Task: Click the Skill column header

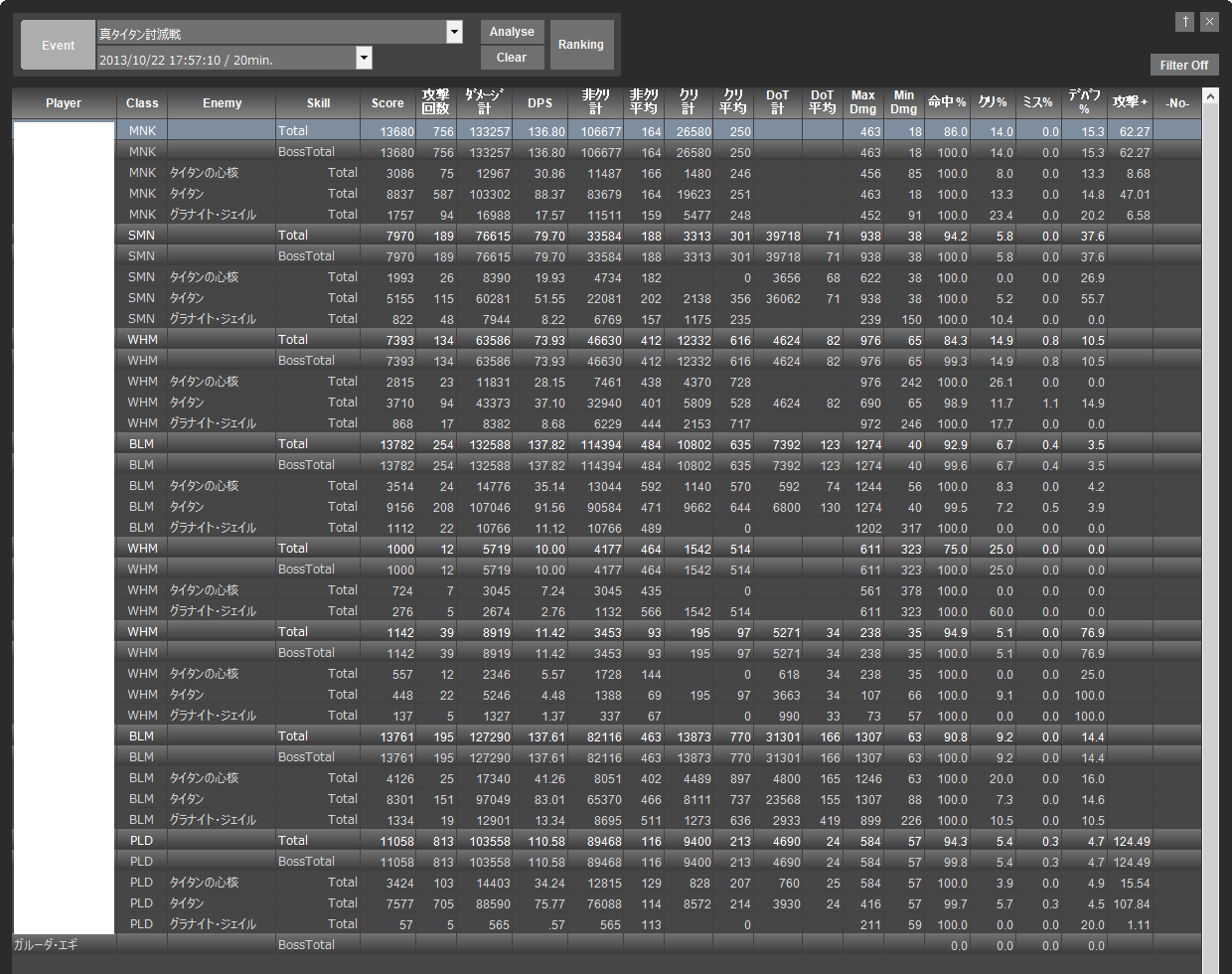Action: (318, 103)
